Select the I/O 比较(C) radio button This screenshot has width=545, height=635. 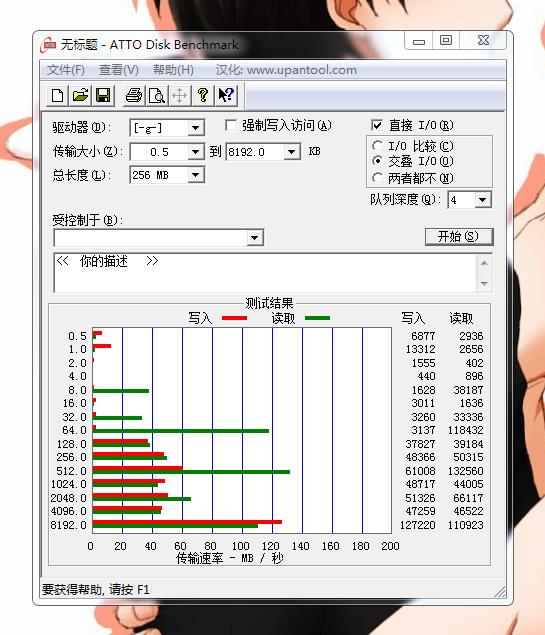pyautogui.click(x=377, y=145)
